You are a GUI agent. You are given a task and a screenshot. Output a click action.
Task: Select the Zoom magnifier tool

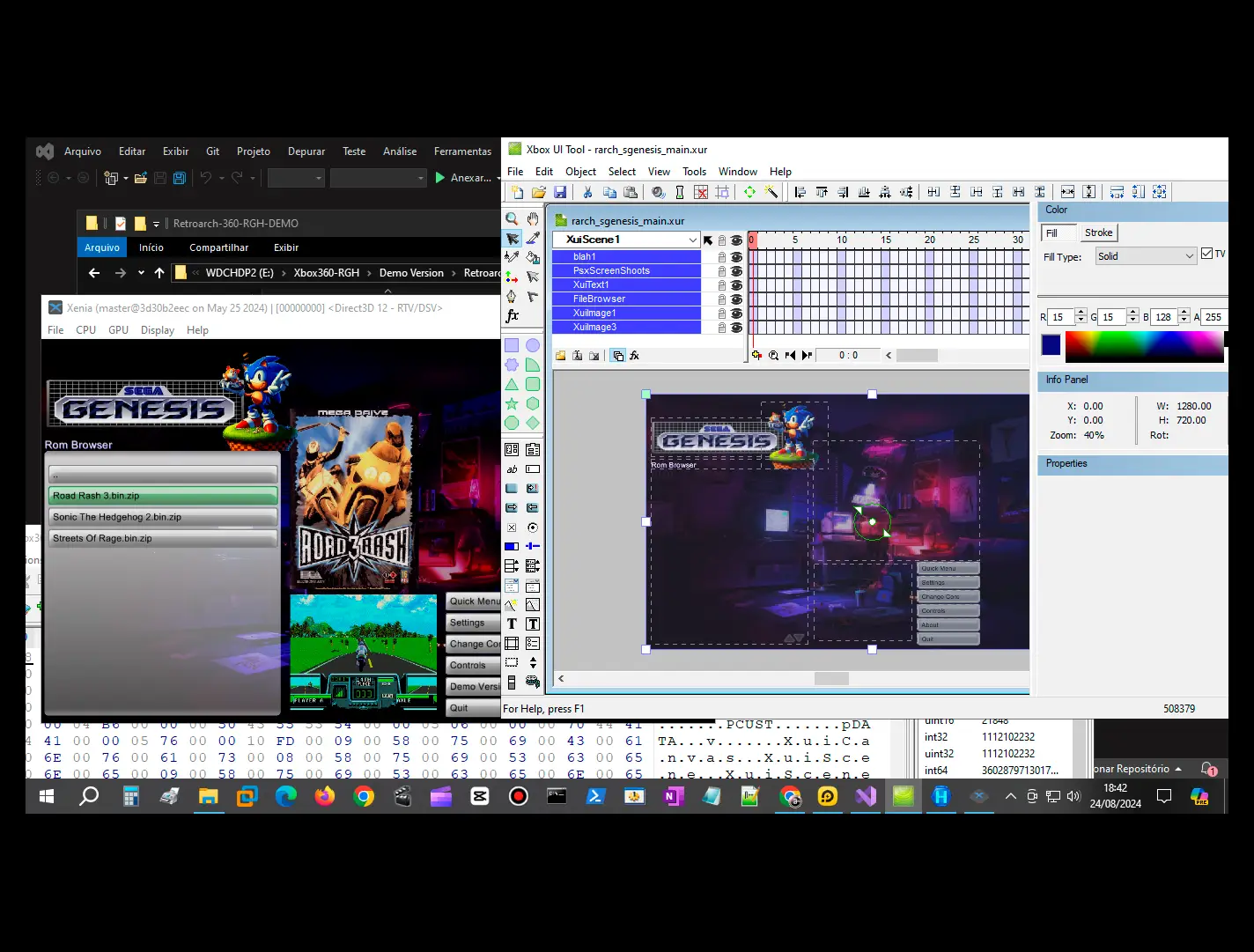(511, 218)
